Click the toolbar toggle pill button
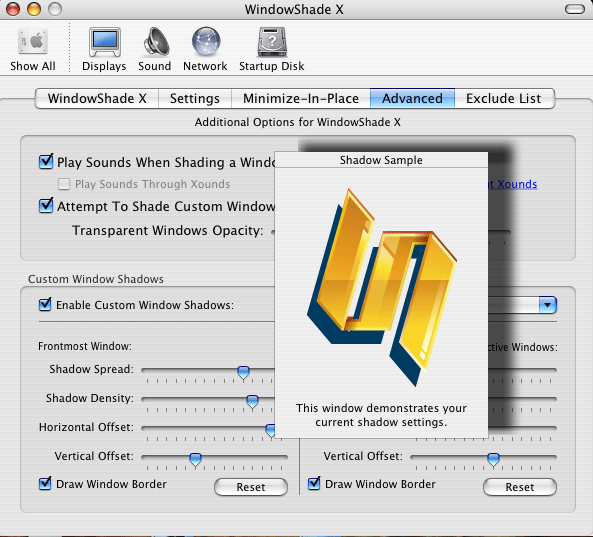 click(575, 9)
